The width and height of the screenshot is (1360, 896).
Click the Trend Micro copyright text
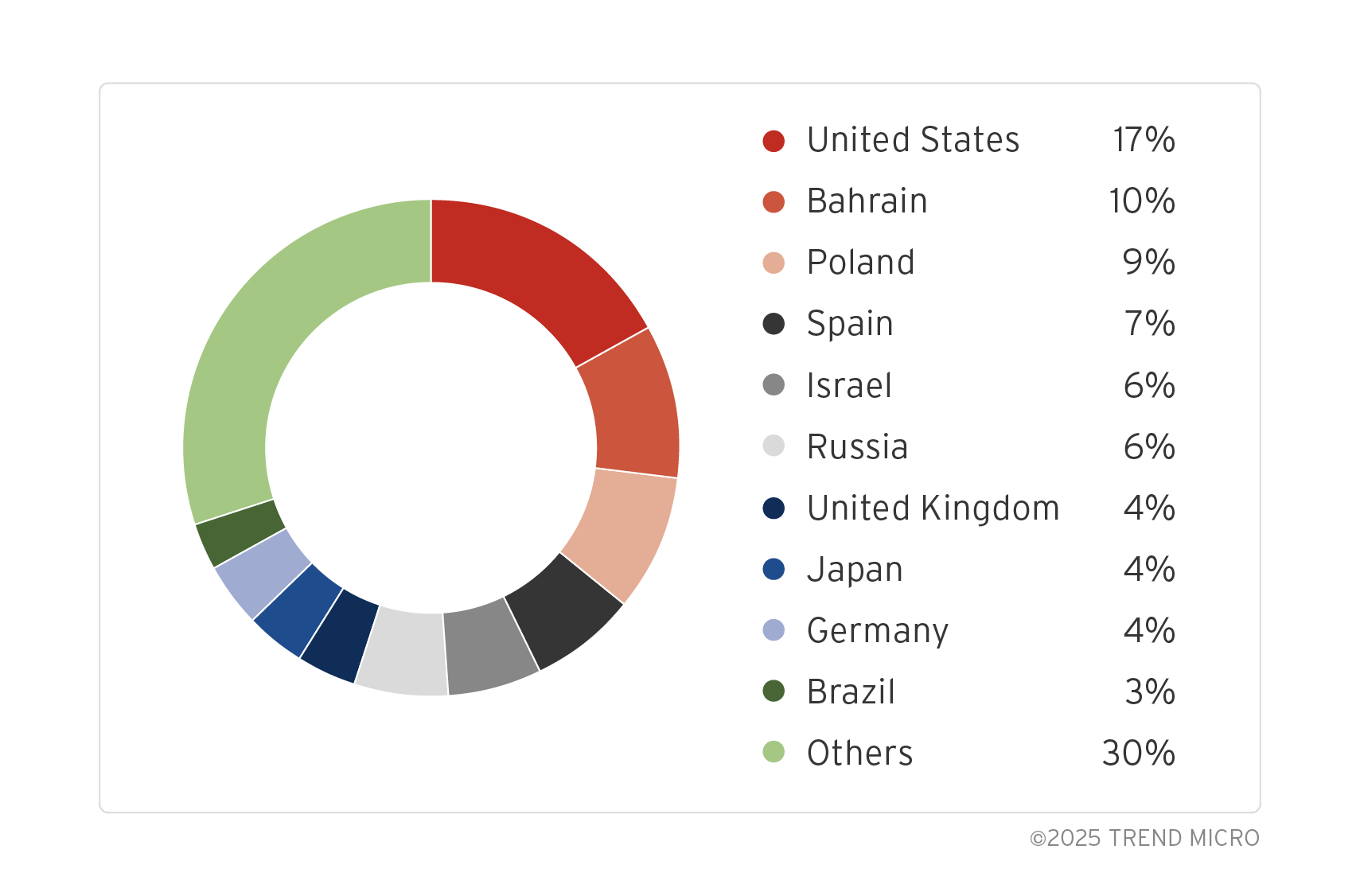point(1144,838)
